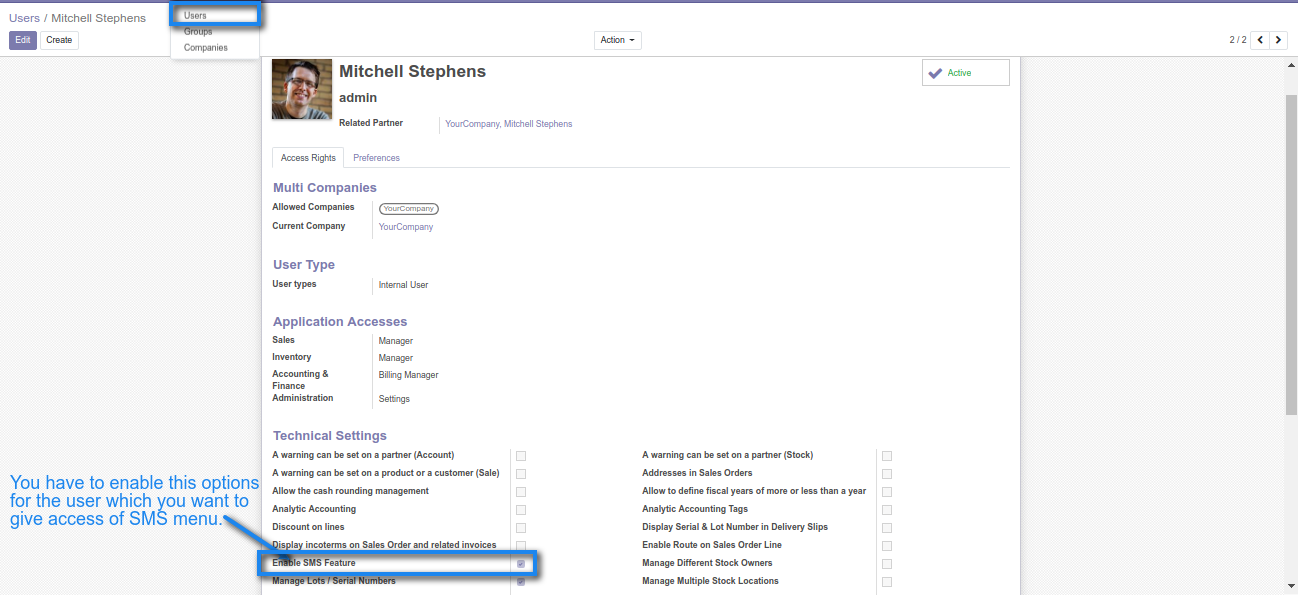This screenshot has height=595, width=1298.
Task: Switch to the Preferences tab
Action: coord(376,158)
